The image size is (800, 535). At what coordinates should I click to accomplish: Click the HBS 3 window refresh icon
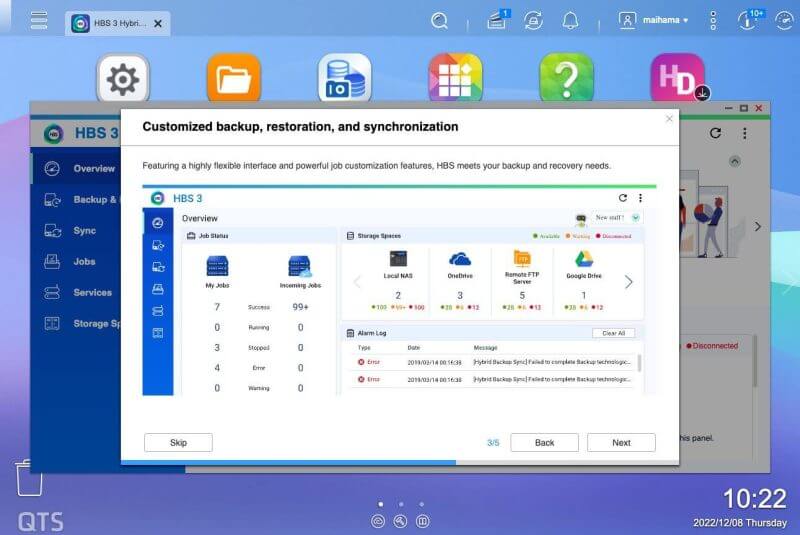click(x=715, y=133)
